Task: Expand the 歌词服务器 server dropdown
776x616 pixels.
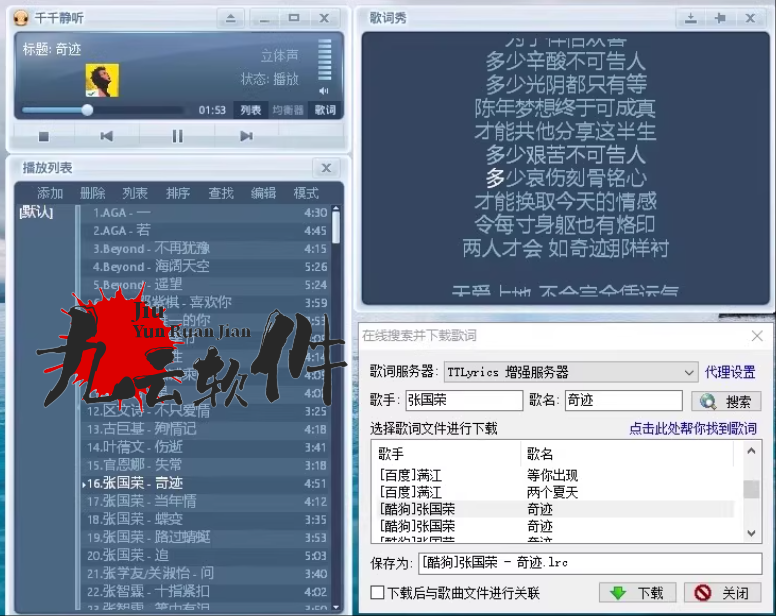Action: pyautogui.click(x=688, y=372)
